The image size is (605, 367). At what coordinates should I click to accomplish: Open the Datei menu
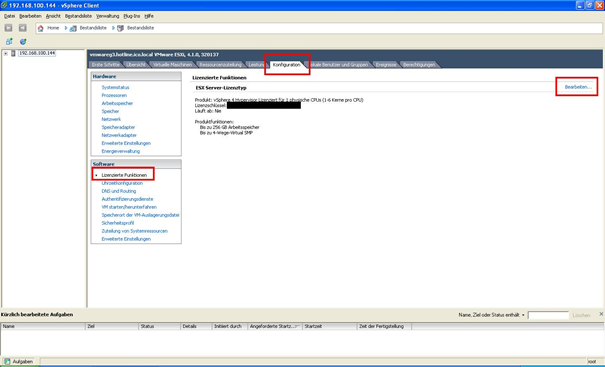point(10,16)
